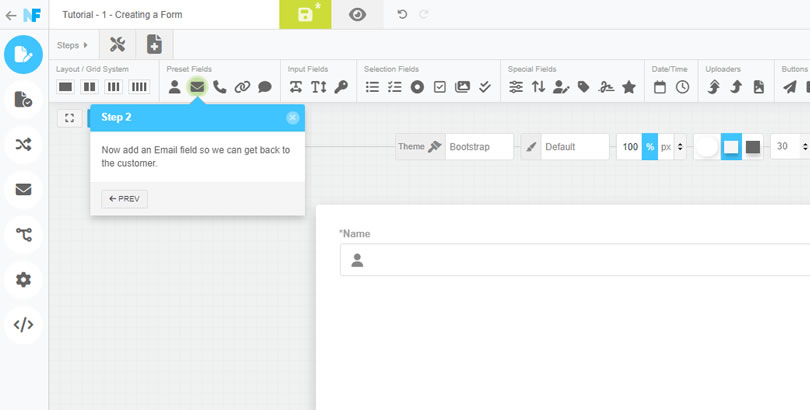This screenshot has height=410, width=810.
Task: Add a checkbox selection field
Action: (440, 87)
